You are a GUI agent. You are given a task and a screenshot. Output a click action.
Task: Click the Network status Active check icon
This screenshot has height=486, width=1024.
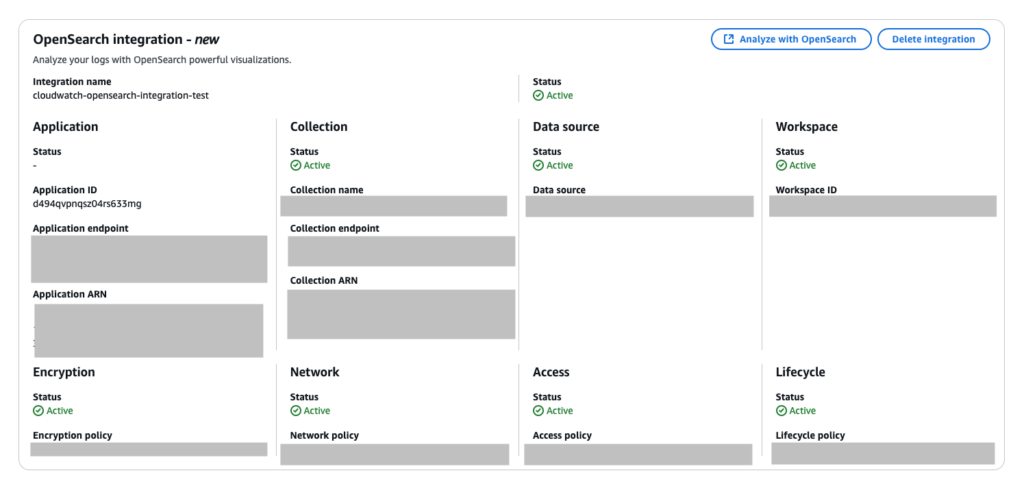coord(296,411)
